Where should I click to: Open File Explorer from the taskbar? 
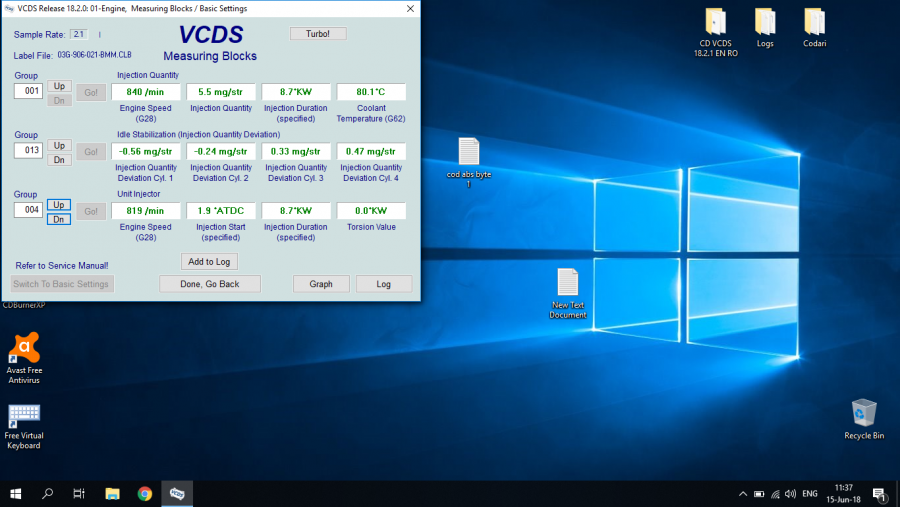point(112,494)
